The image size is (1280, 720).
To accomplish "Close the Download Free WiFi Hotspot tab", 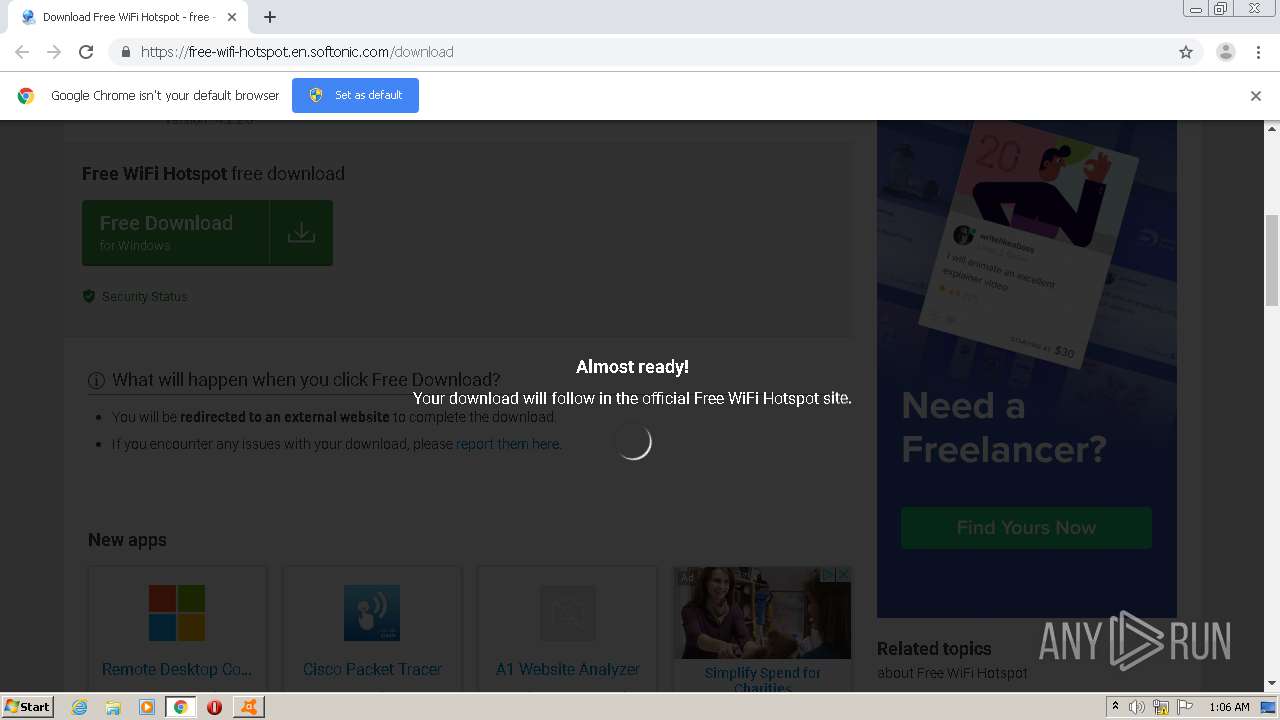I will coord(232,17).
